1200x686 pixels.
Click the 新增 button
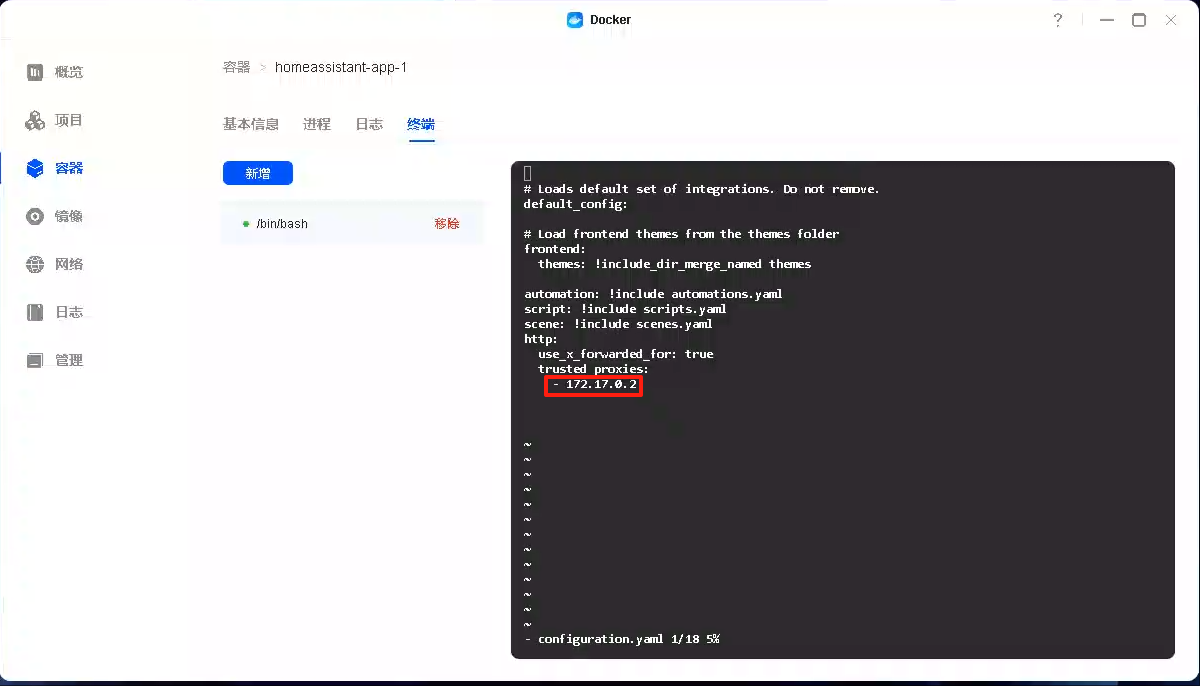click(x=257, y=172)
